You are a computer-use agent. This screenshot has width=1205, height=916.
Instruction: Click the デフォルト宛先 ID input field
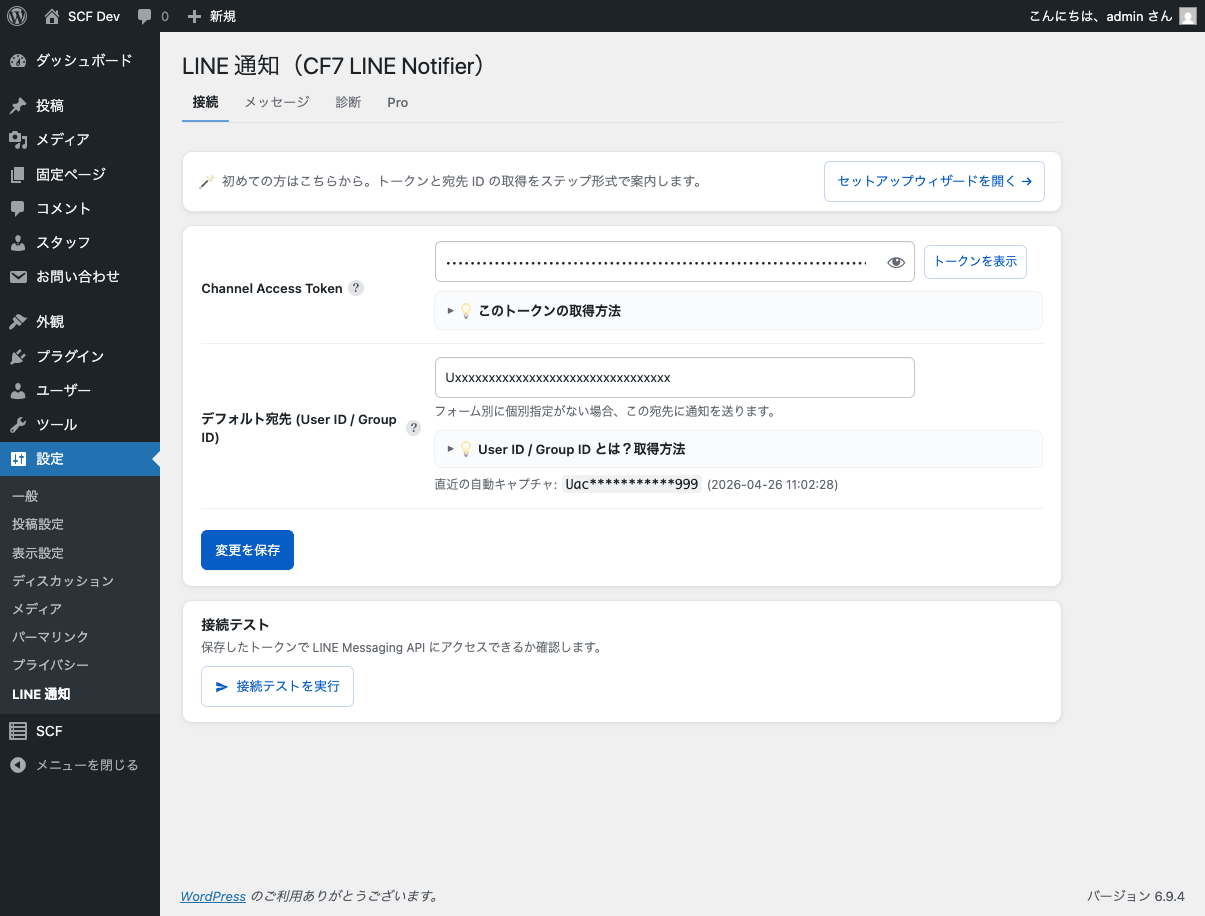click(675, 378)
